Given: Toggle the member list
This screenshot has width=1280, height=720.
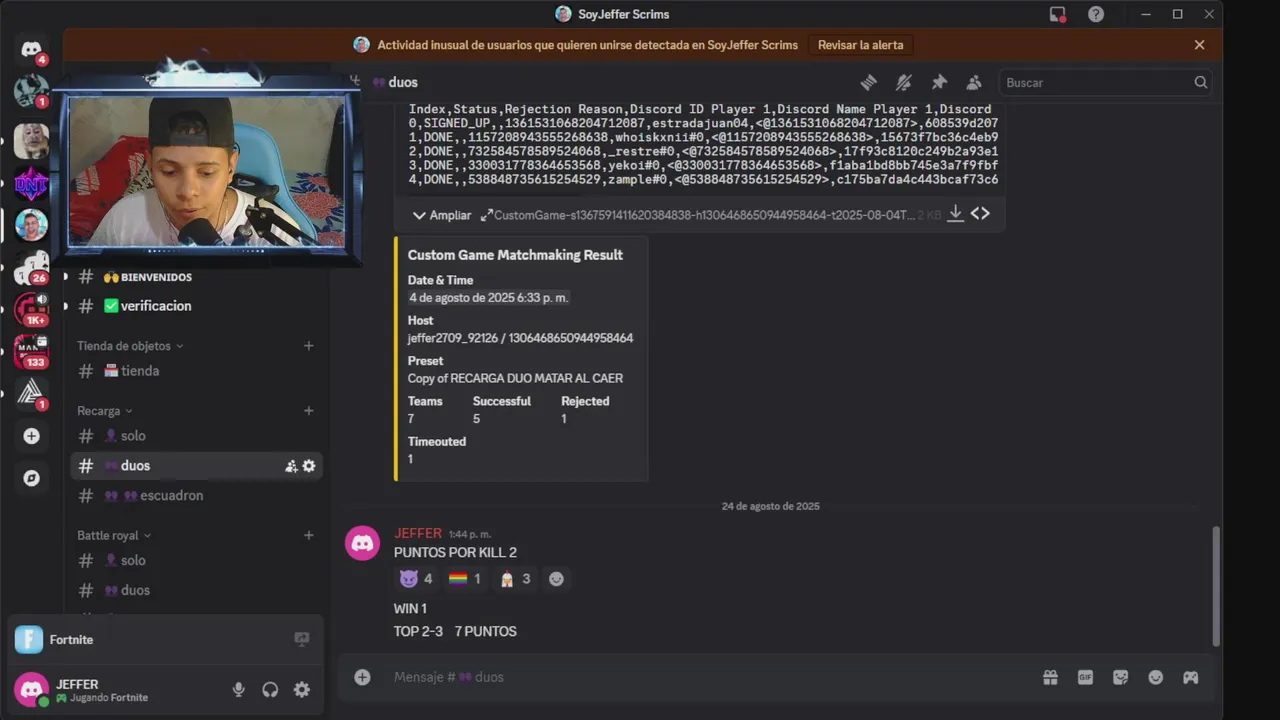Looking at the screenshot, I should pyautogui.click(x=973, y=83).
